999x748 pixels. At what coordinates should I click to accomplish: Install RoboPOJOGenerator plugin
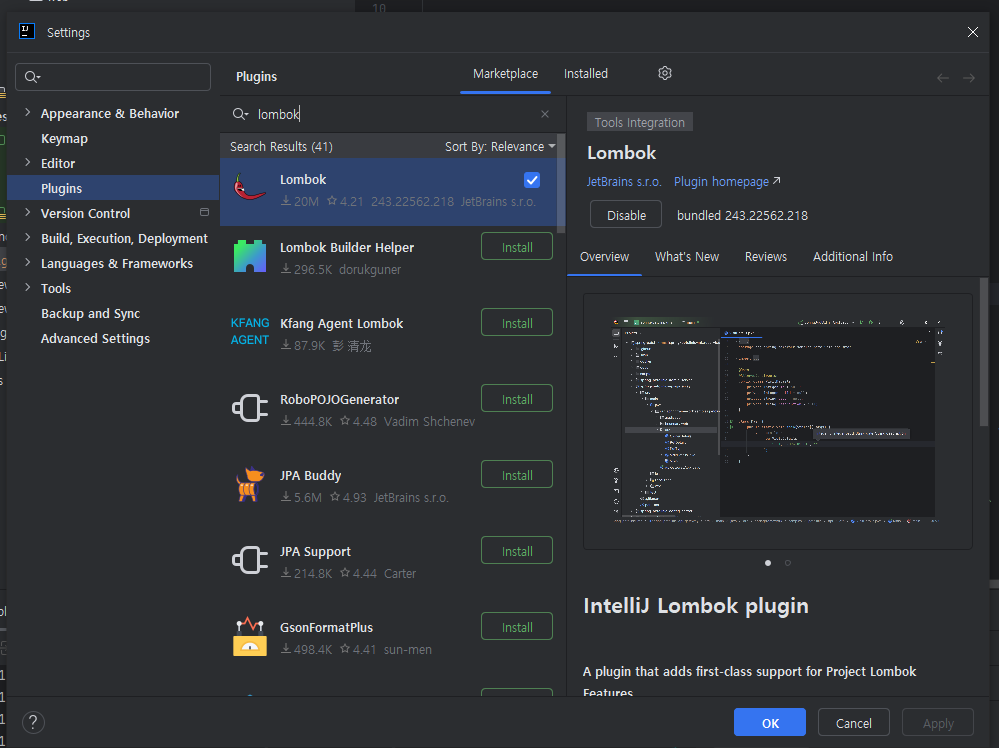pyautogui.click(x=517, y=399)
